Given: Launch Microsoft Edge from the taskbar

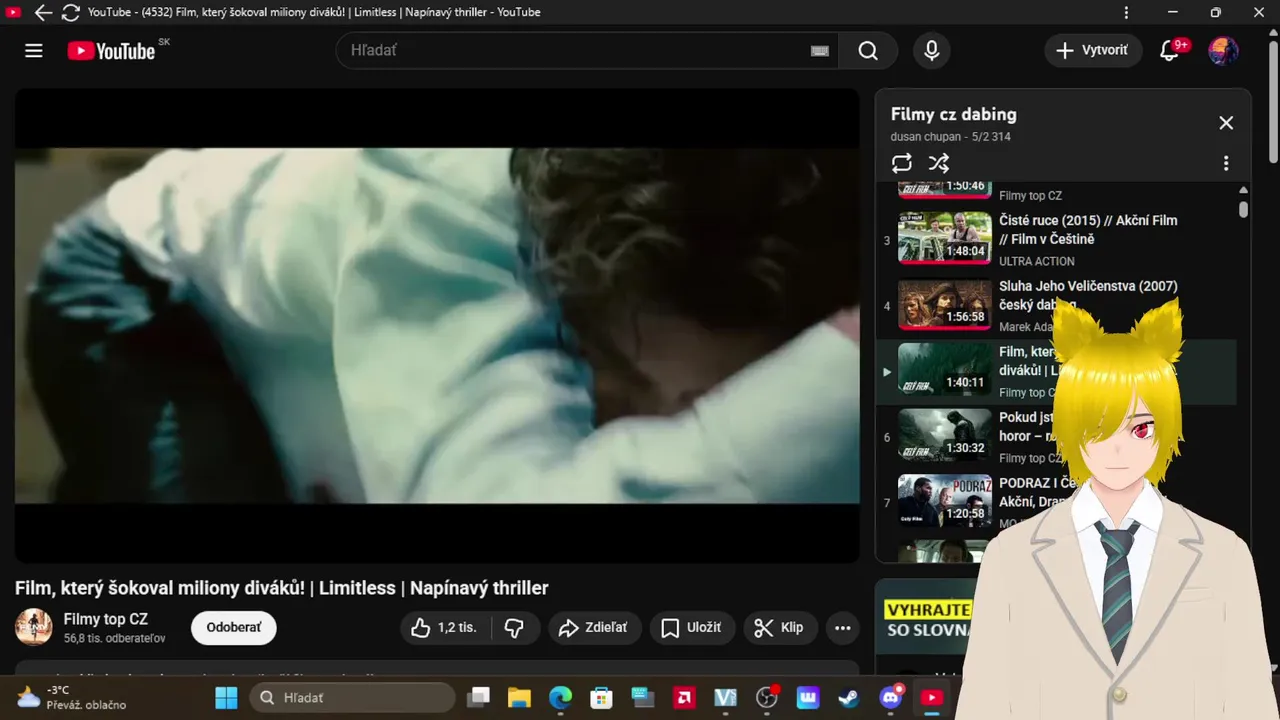Looking at the screenshot, I should pos(560,697).
